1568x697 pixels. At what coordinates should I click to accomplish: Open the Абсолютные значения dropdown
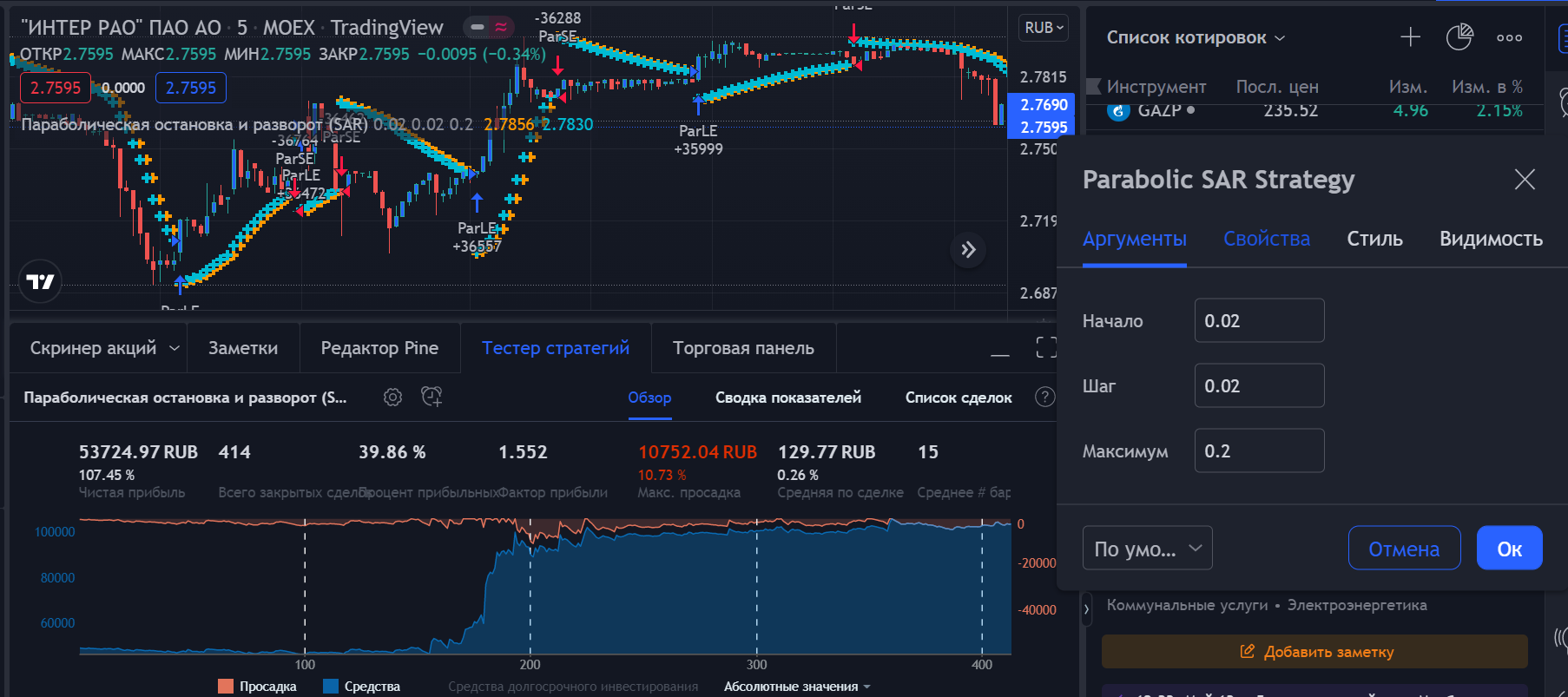pyautogui.click(x=797, y=687)
